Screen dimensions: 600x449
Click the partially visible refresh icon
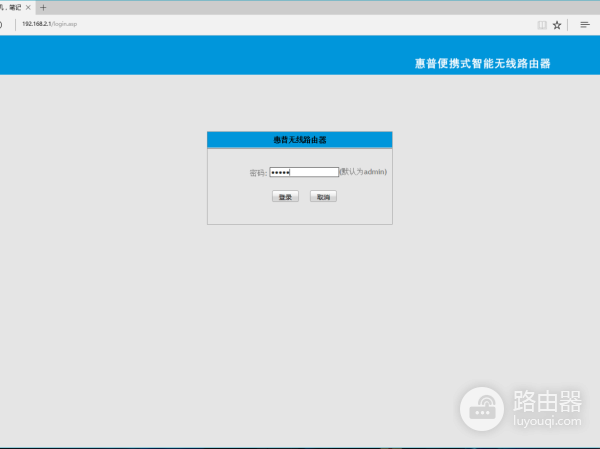pos(2,24)
